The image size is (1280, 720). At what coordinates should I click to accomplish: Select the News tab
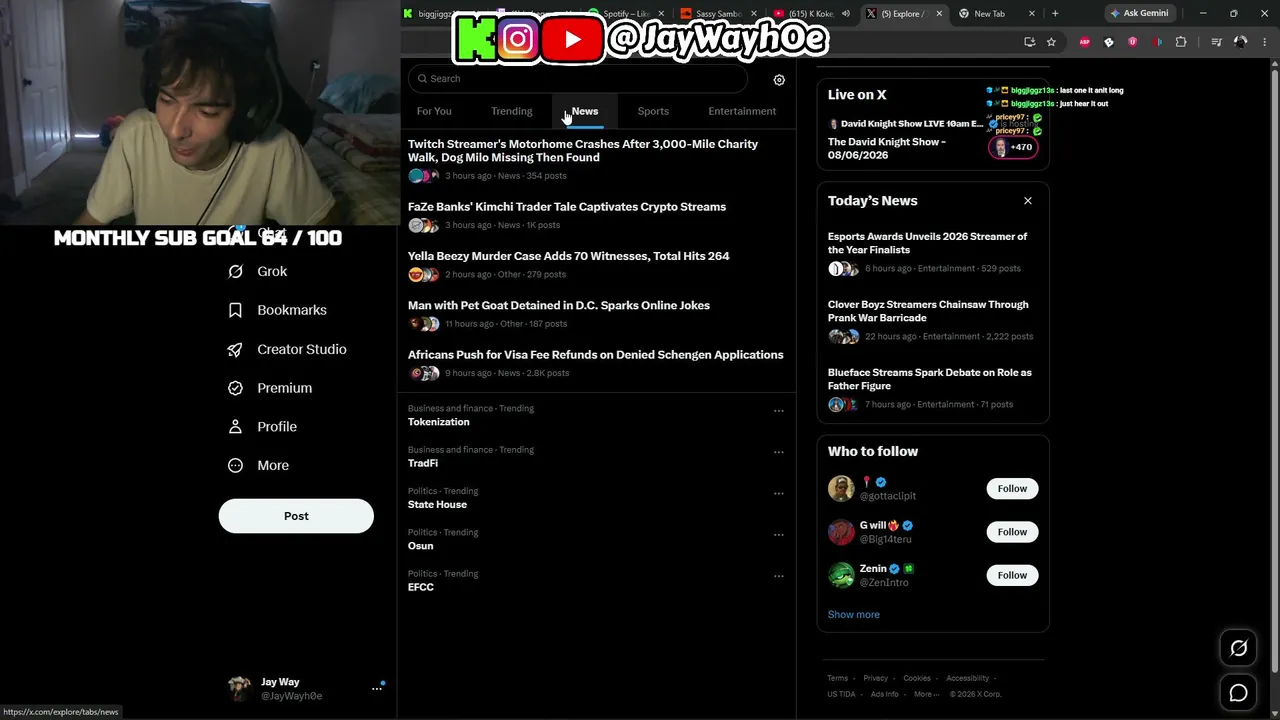click(585, 111)
